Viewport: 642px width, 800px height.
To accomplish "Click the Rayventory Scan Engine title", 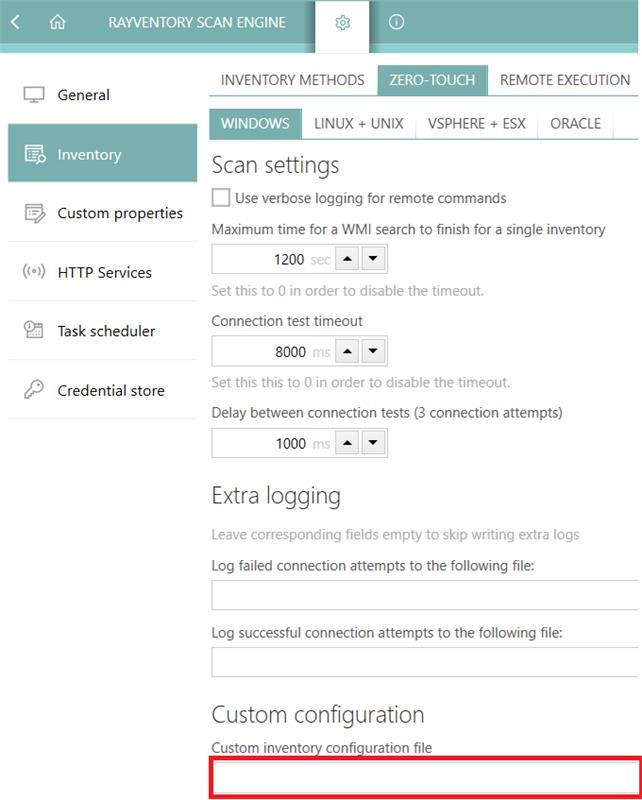I will pyautogui.click(x=197, y=22).
